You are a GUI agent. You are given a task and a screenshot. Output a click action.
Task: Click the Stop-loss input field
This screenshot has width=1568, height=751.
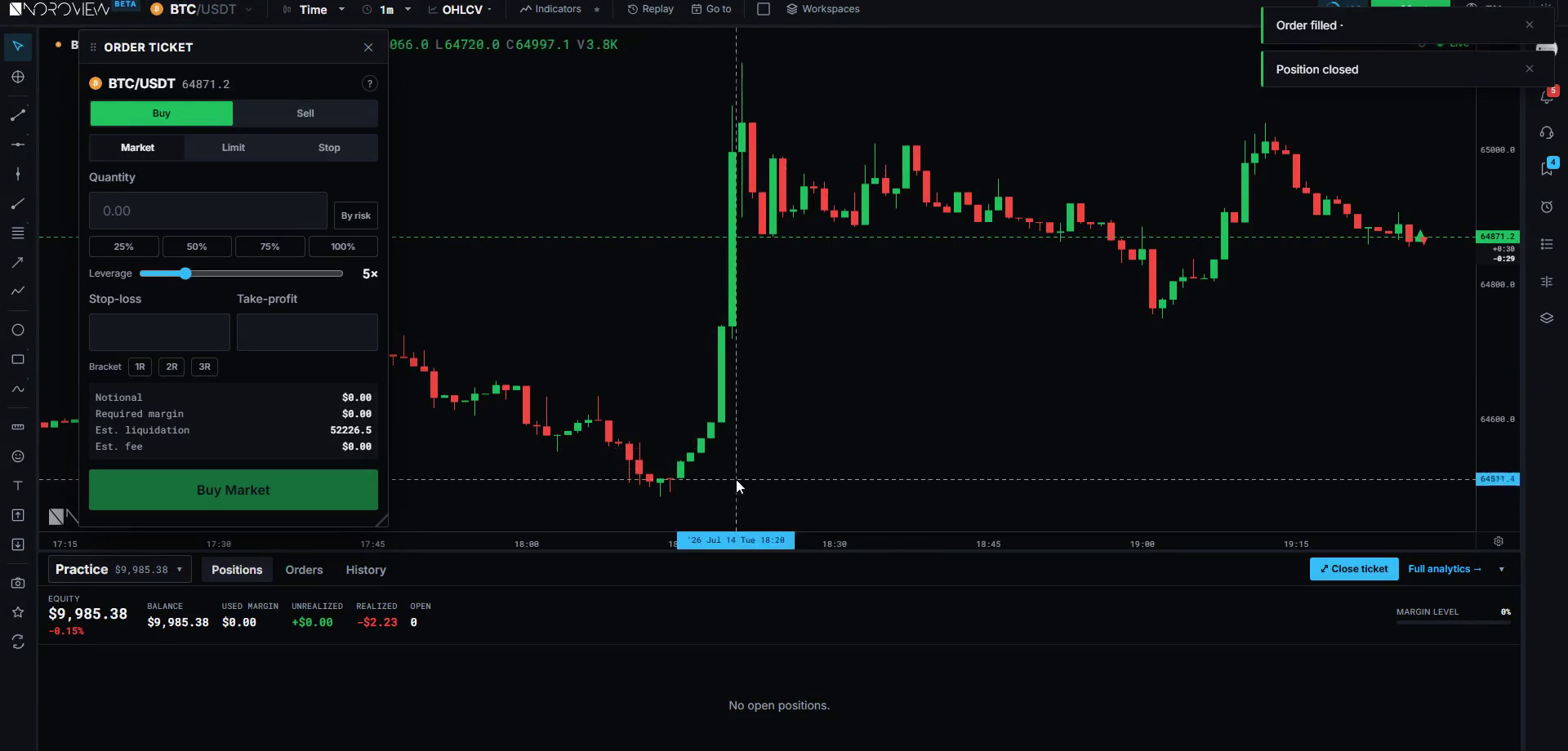159,332
